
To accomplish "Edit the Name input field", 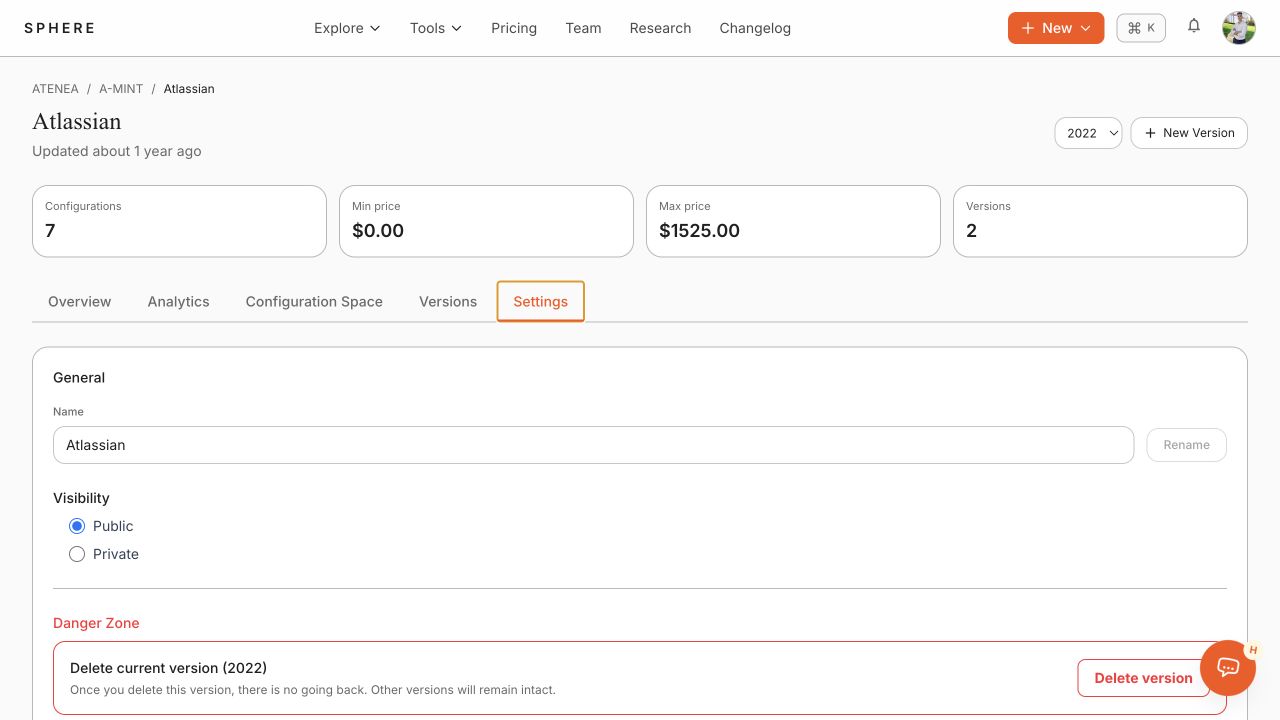I will coord(593,445).
